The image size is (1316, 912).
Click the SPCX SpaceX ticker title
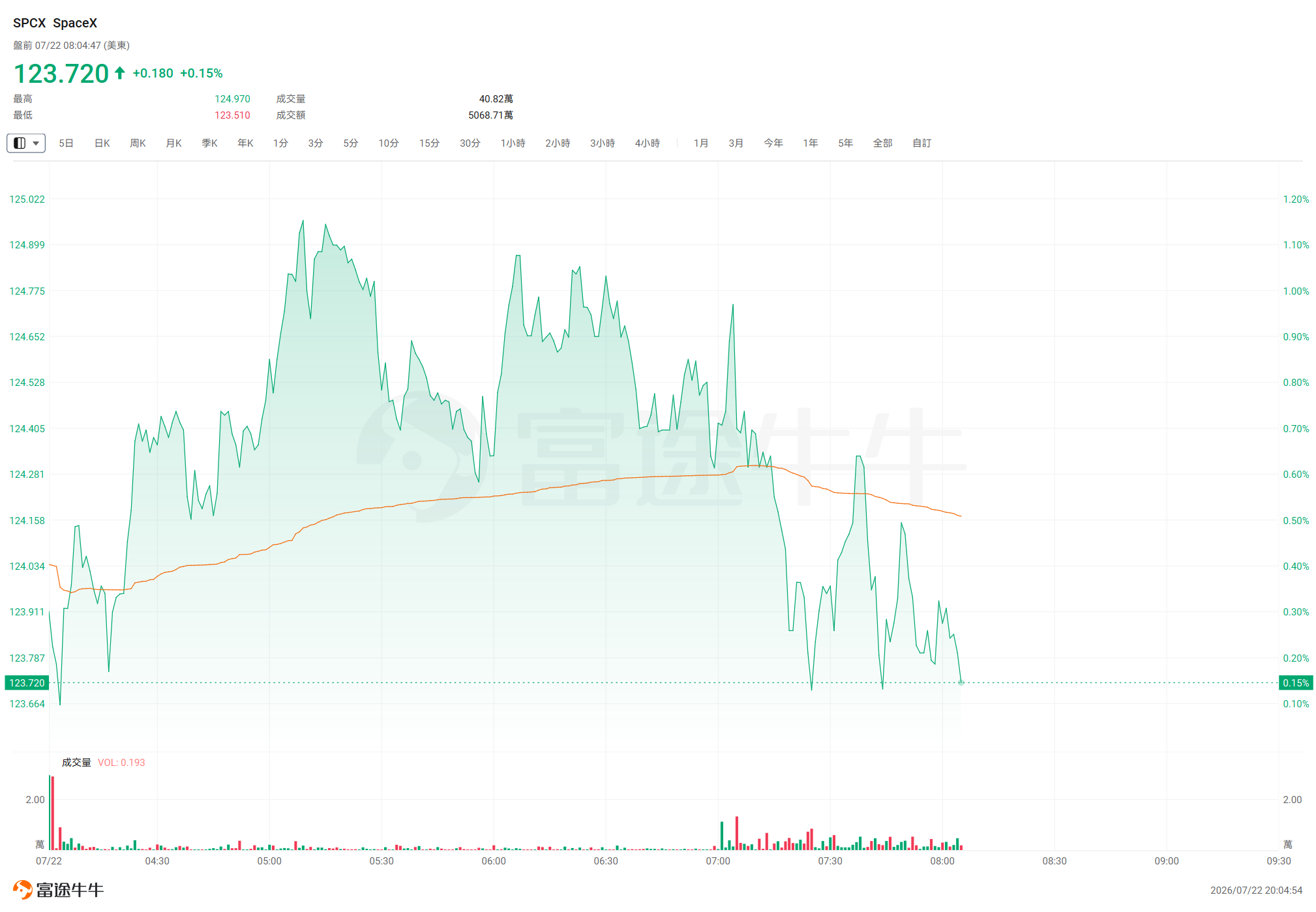click(x=55, y=23)
